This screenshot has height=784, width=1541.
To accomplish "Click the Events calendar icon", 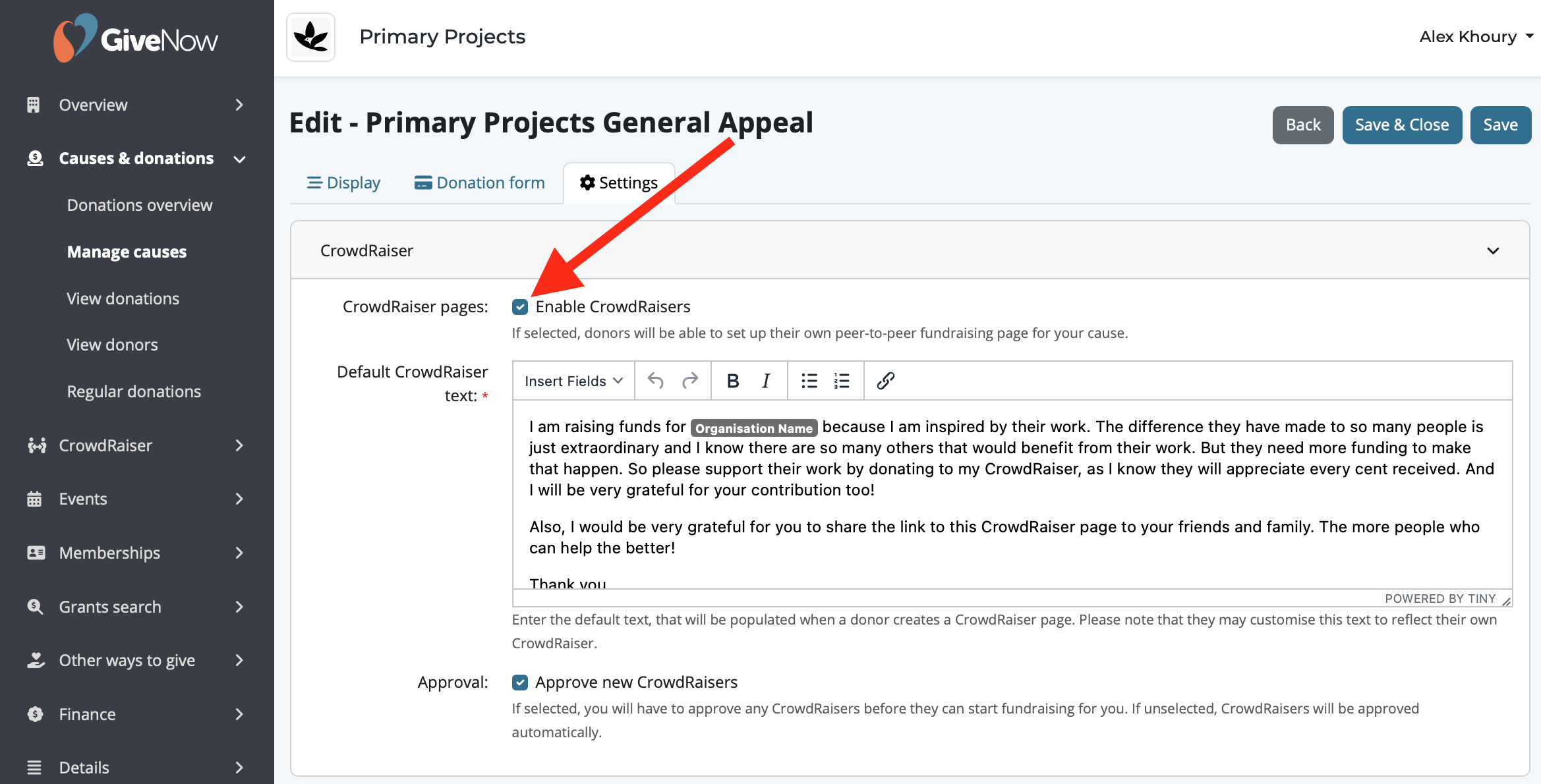I will pyautogui.click(x=34, y=499).
